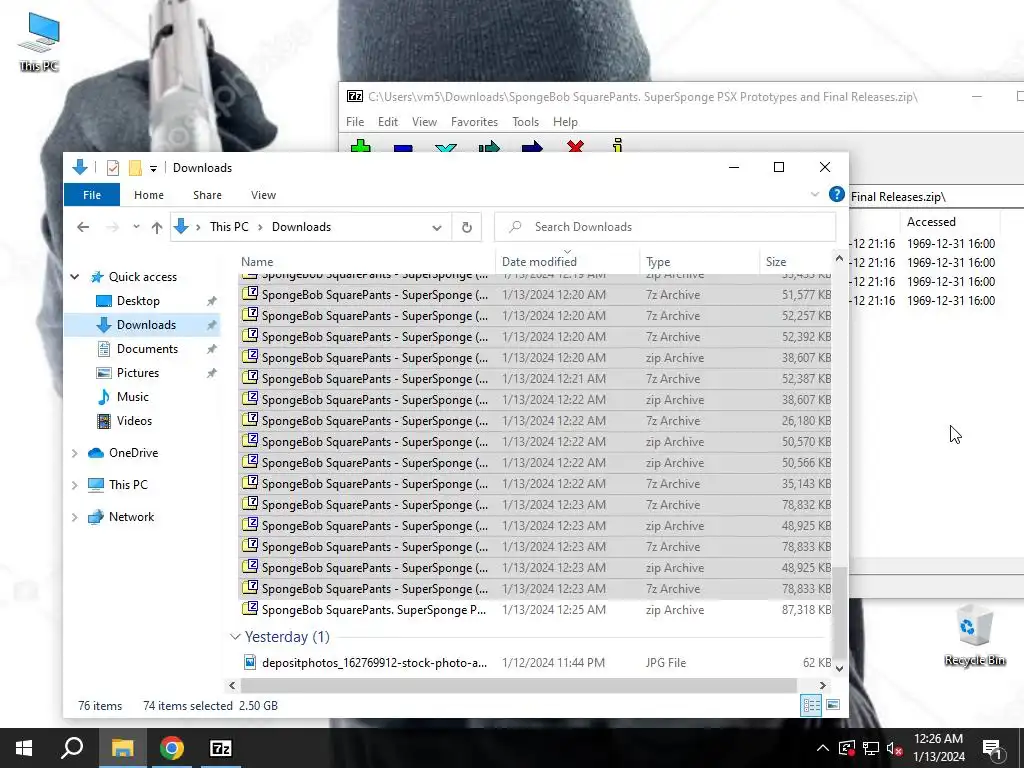Select the depositphotos JPG file

tap(536, 663)
